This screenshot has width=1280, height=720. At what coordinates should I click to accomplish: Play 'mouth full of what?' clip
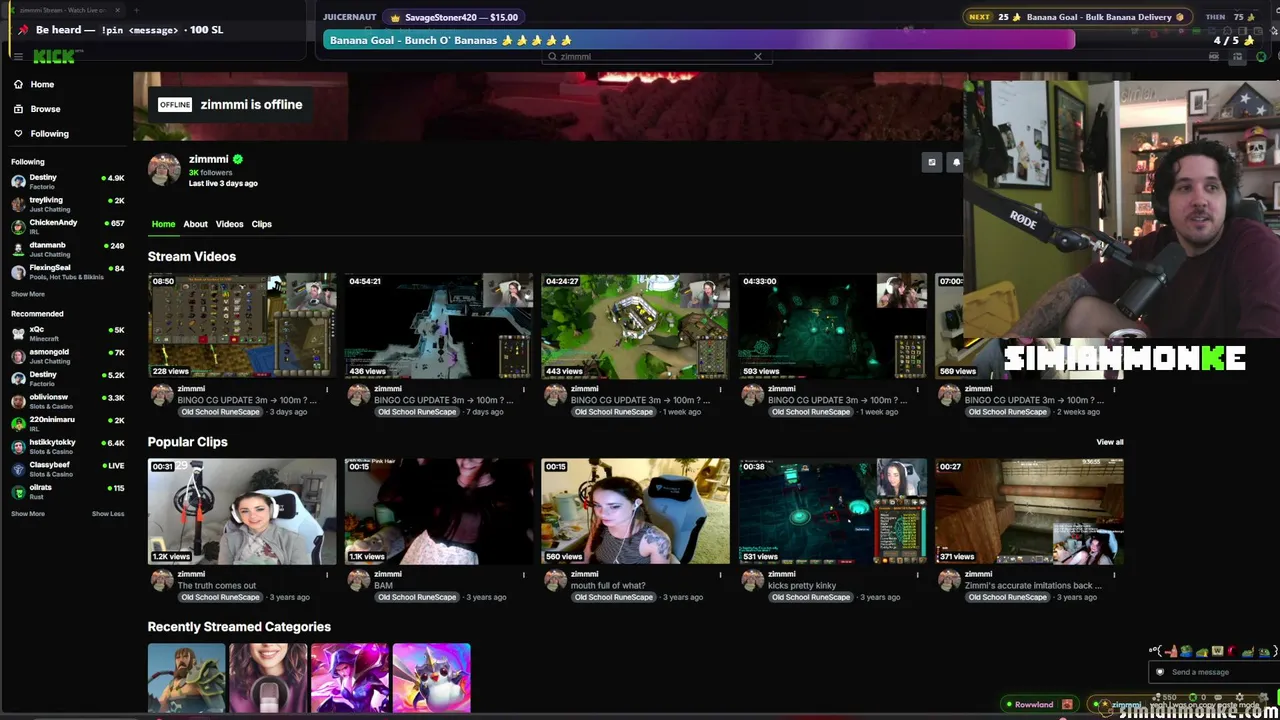[636, 511]
